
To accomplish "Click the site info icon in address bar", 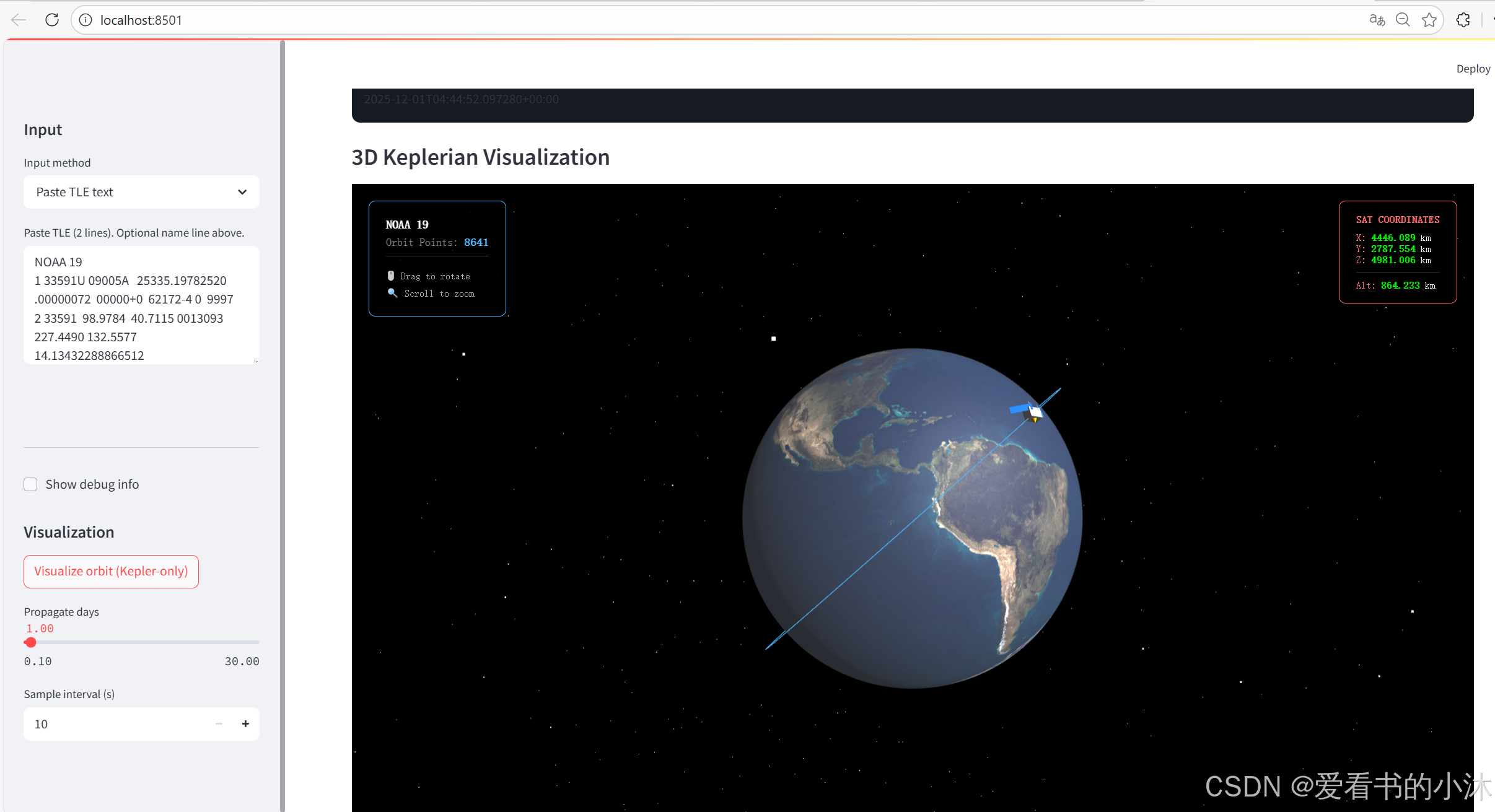I will point(85,20).
